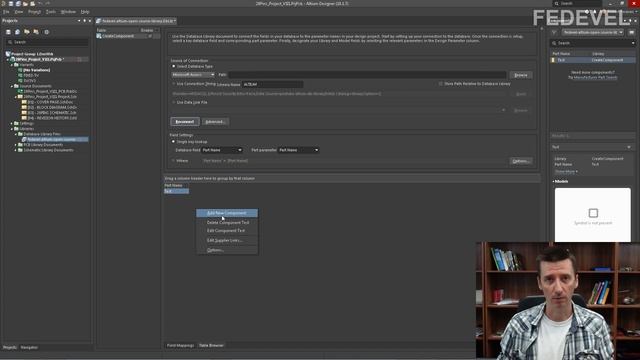Click Options button in Field Settings

[521, 161]
